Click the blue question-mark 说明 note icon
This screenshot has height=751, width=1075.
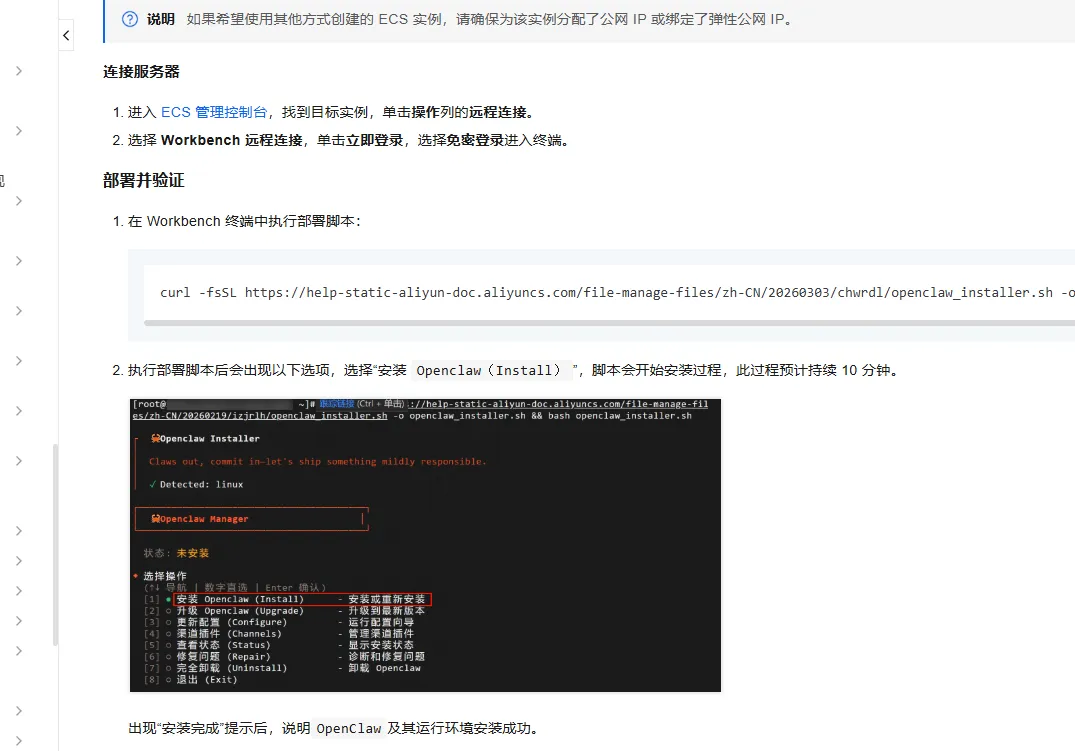pos(130,19)
